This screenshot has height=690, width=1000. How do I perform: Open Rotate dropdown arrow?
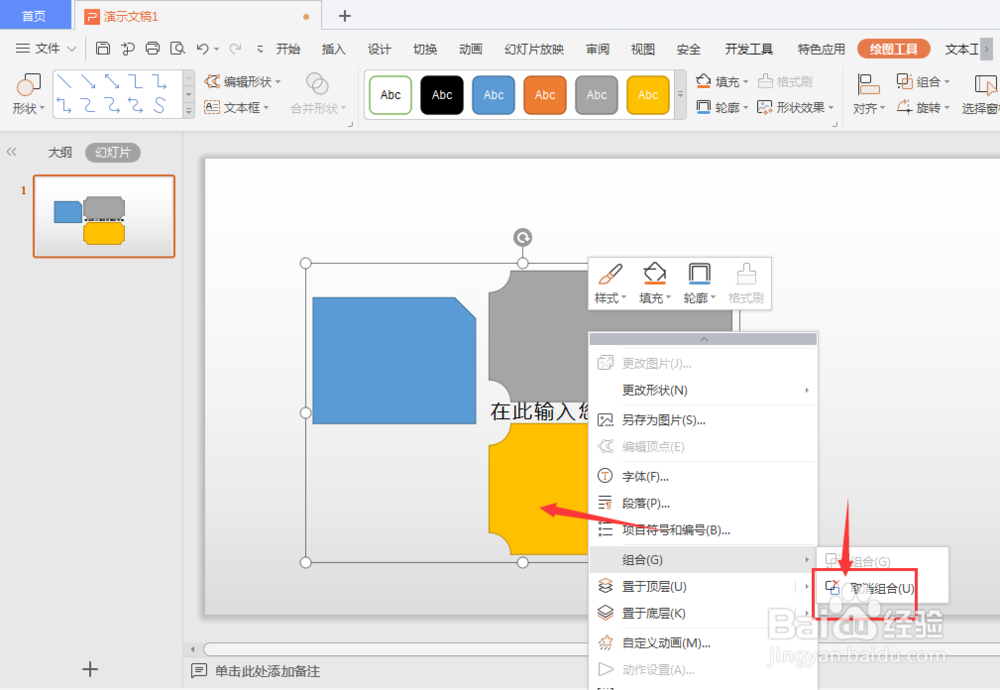tap(947, 108)
